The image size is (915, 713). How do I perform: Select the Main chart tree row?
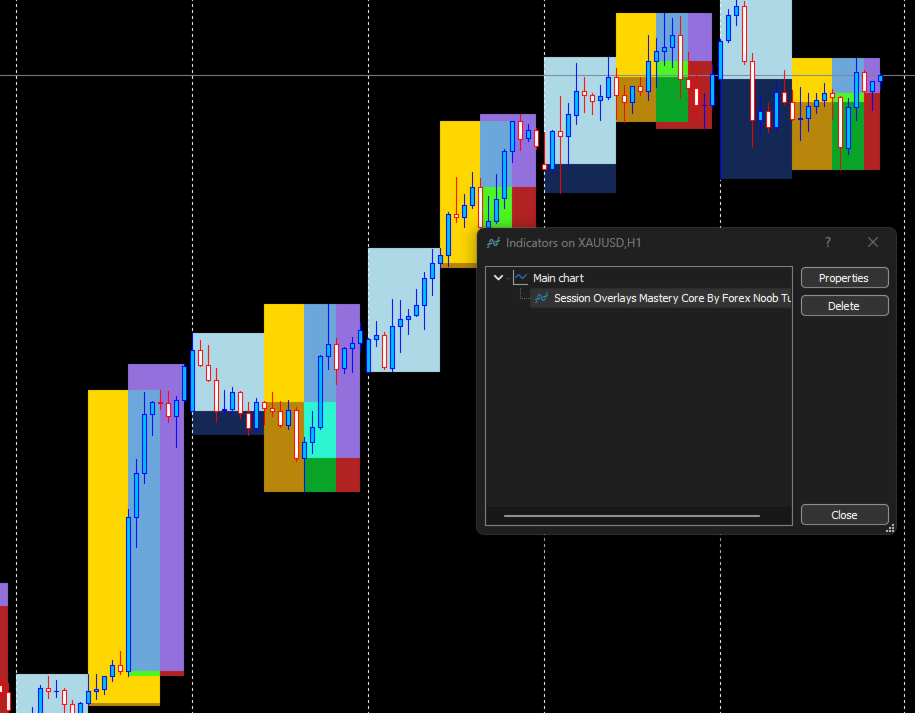(x=638, y=278)
